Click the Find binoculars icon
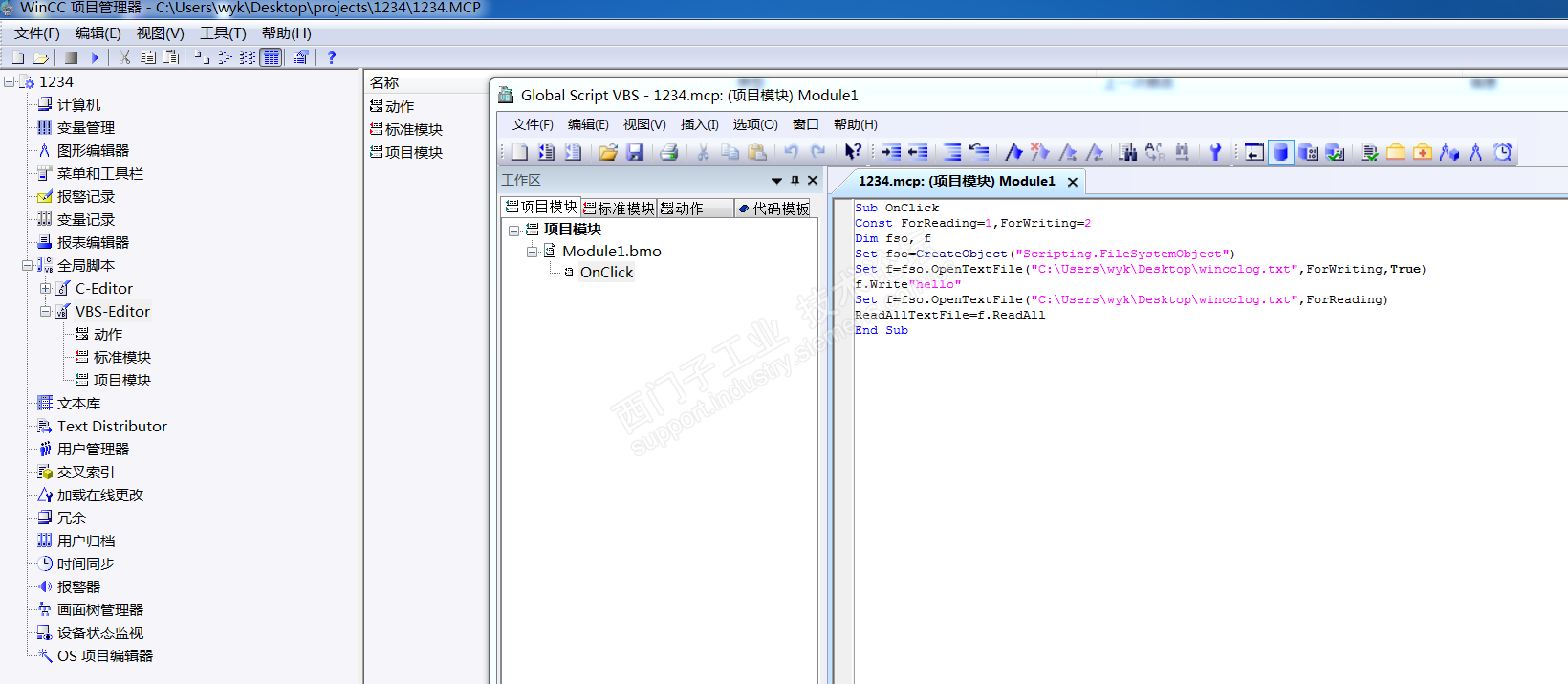The image size is (1568, 684). (x=1127, y=151)
